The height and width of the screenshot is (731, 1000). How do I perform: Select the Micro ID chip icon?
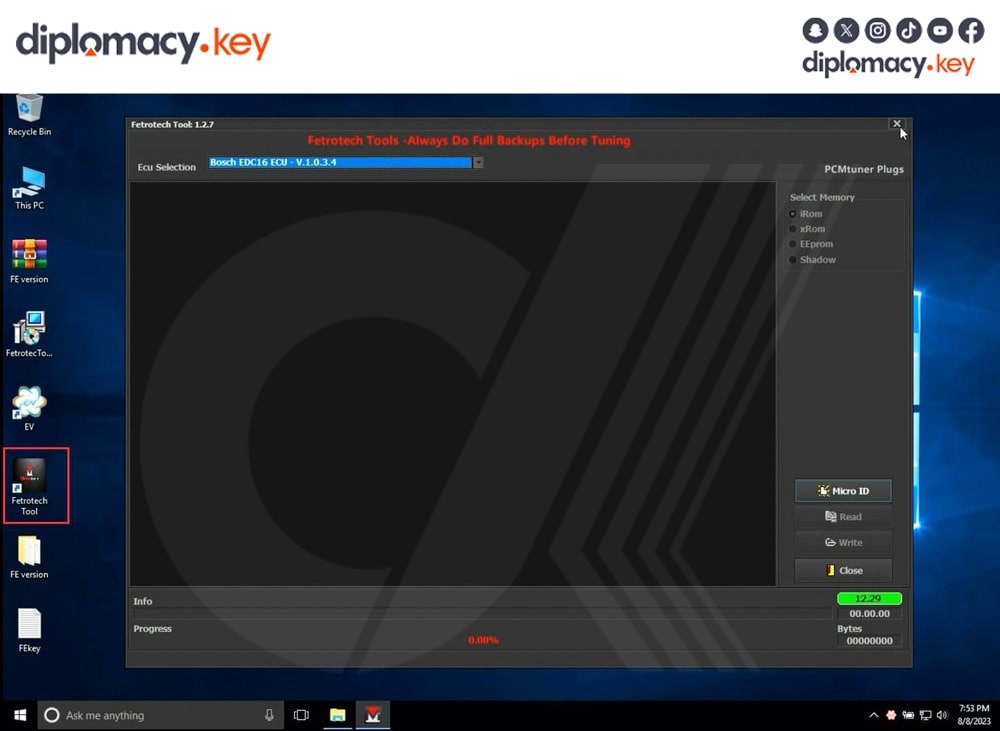(822, 490)
